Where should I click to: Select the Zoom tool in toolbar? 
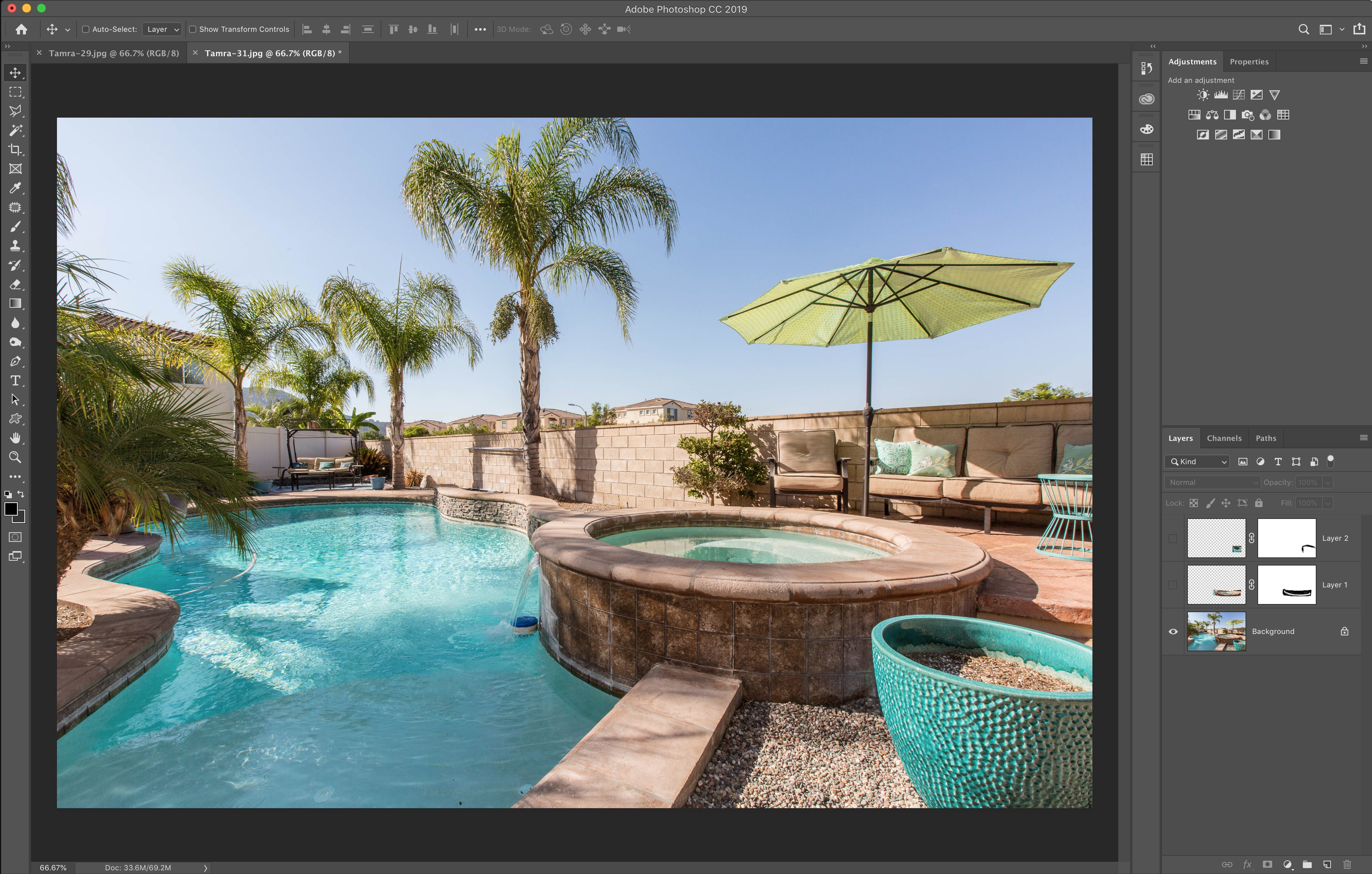16,458
